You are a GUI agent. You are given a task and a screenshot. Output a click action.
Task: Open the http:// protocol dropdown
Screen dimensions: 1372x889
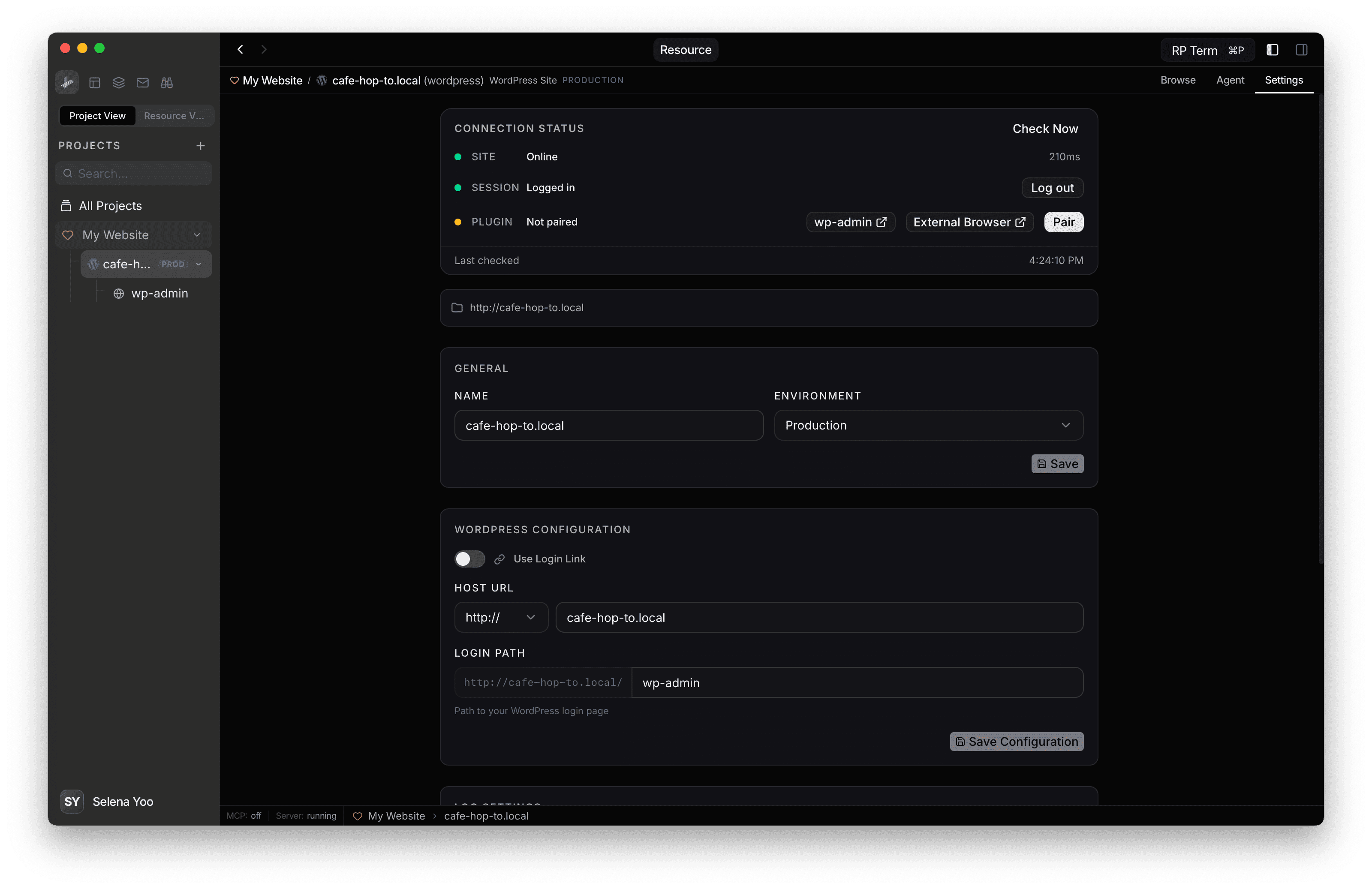tap(500, 617)
